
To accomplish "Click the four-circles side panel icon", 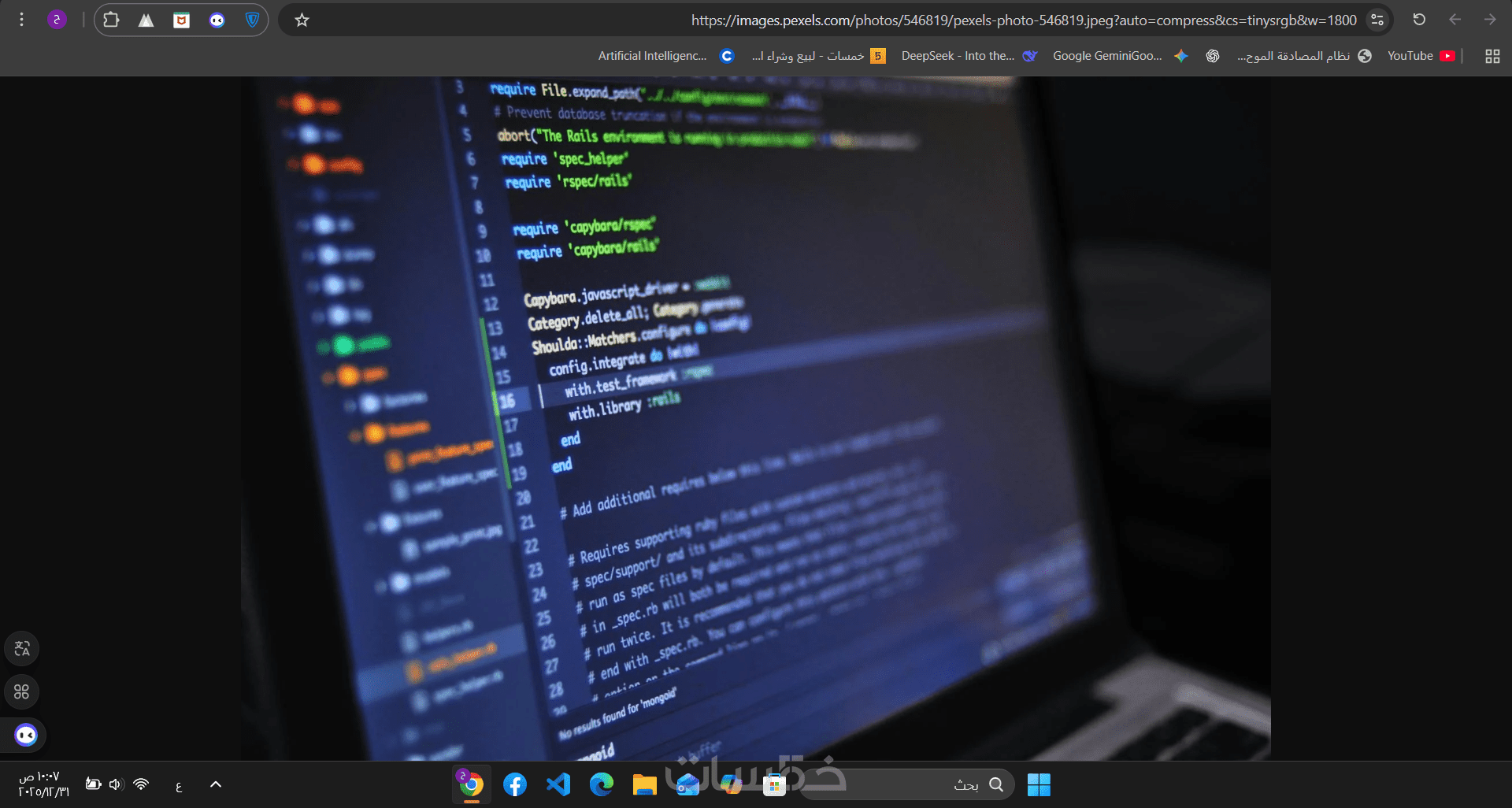I will pyautogui.click(x=22, y=692).
